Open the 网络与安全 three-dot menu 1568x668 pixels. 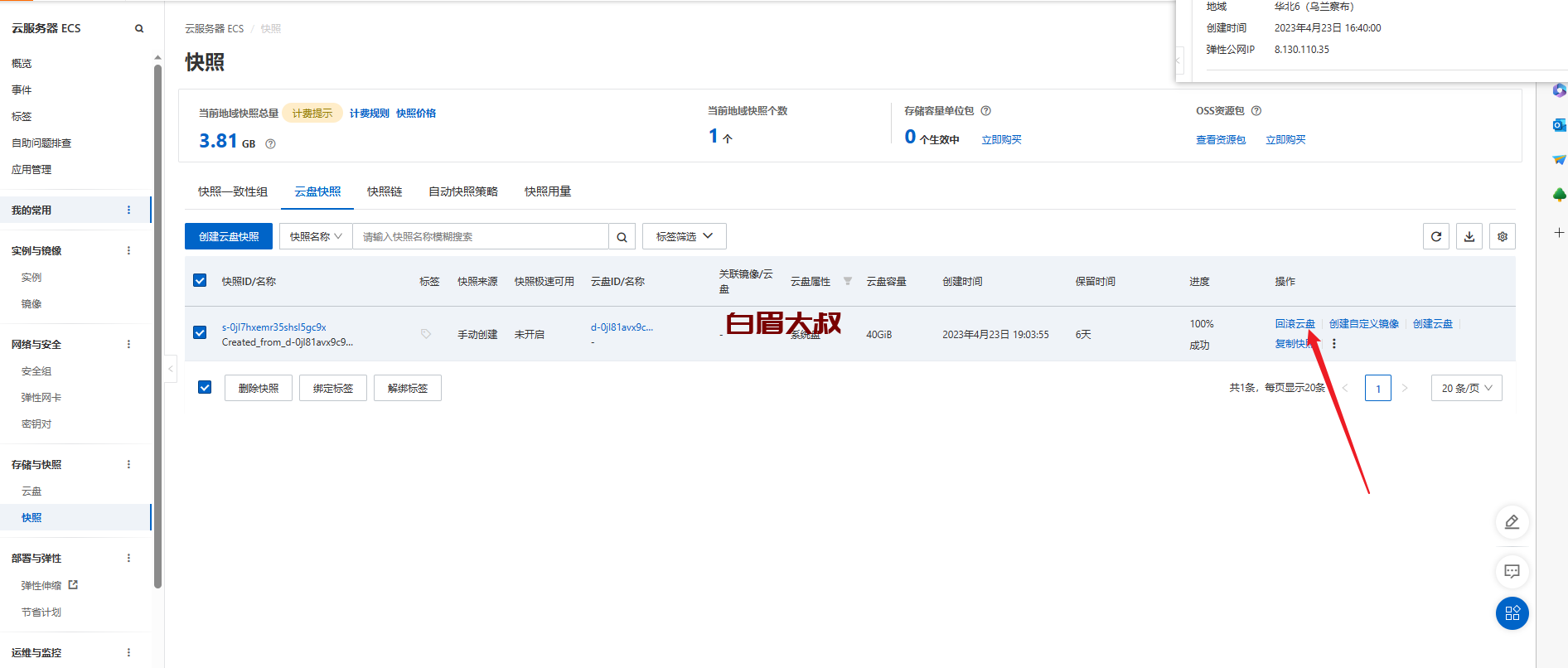tap(128, 345)
